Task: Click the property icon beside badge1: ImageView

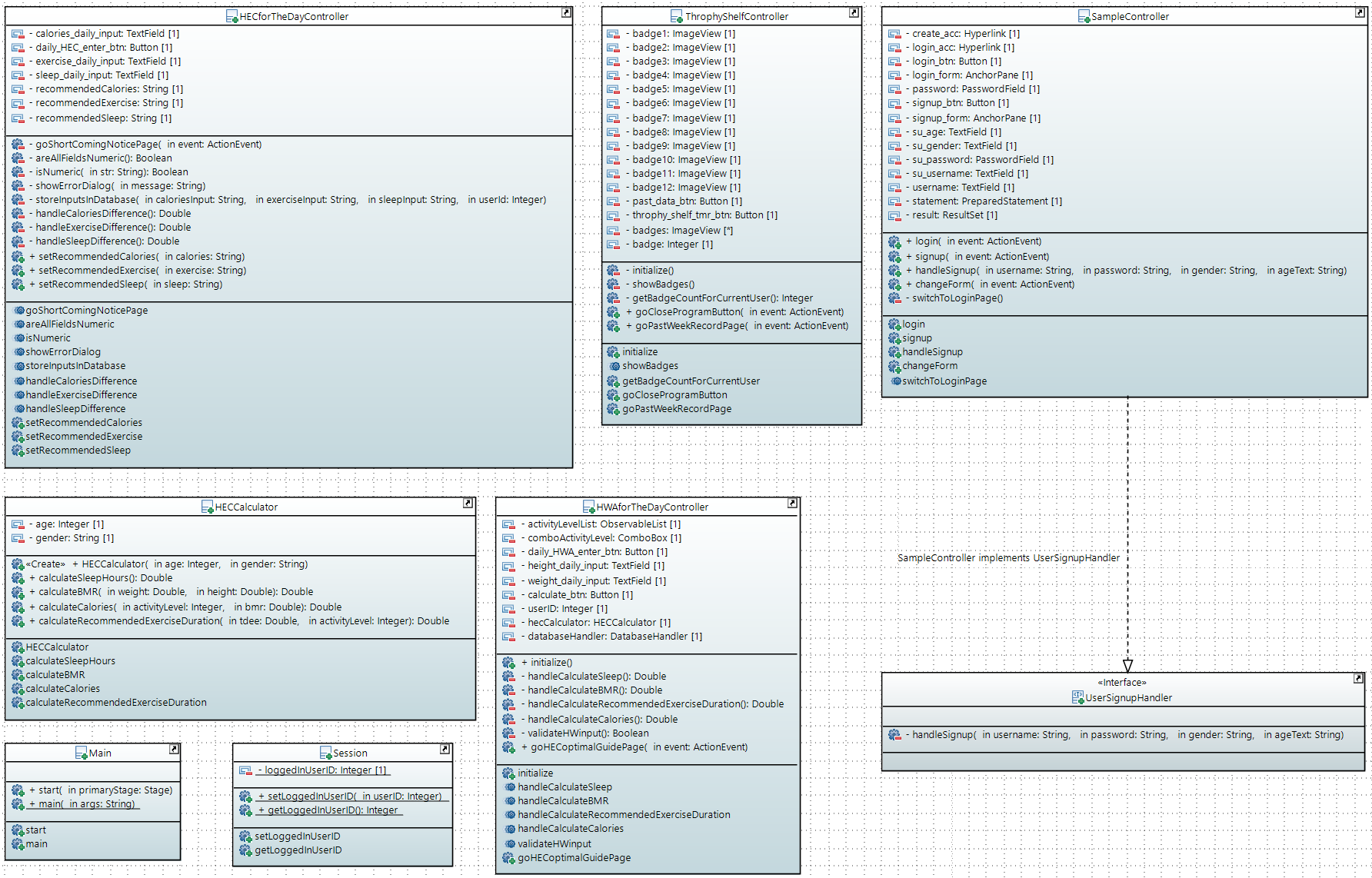Action: 613,34
